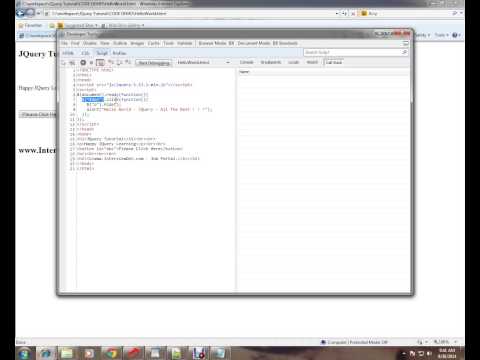Click the Please Click Here page button
This screenshot has height=360, width=480.
coord(38,114)
